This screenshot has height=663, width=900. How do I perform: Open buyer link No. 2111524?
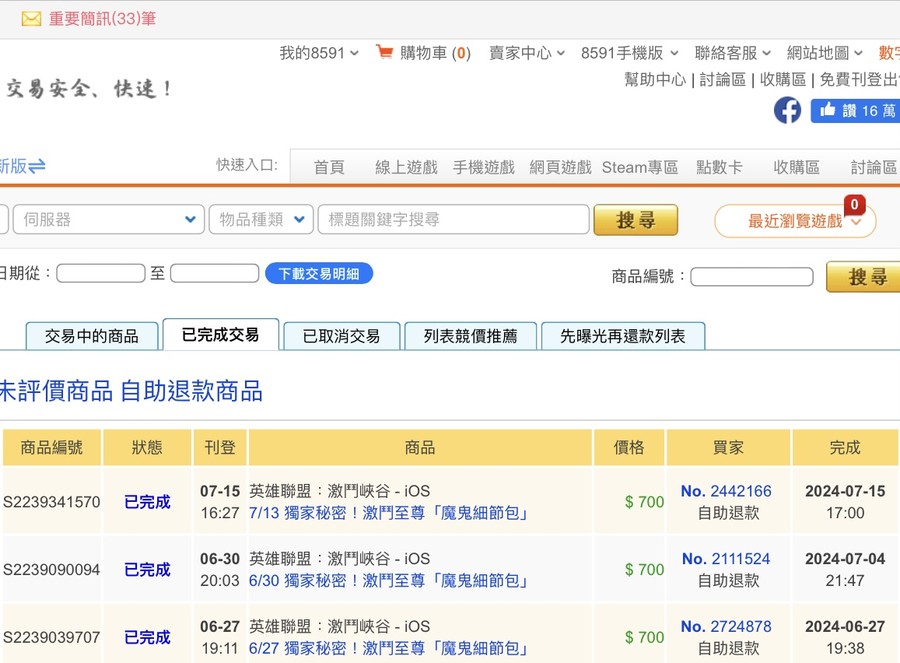point(726,559)
